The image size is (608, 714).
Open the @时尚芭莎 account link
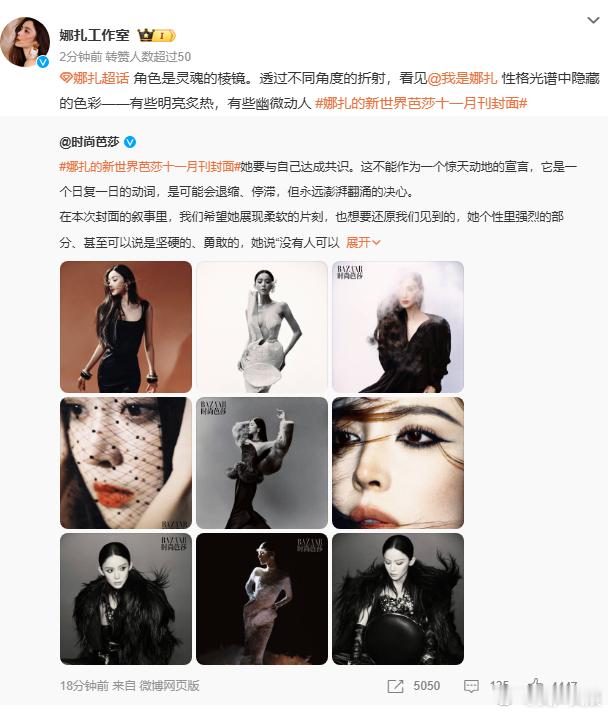[89, 142]
